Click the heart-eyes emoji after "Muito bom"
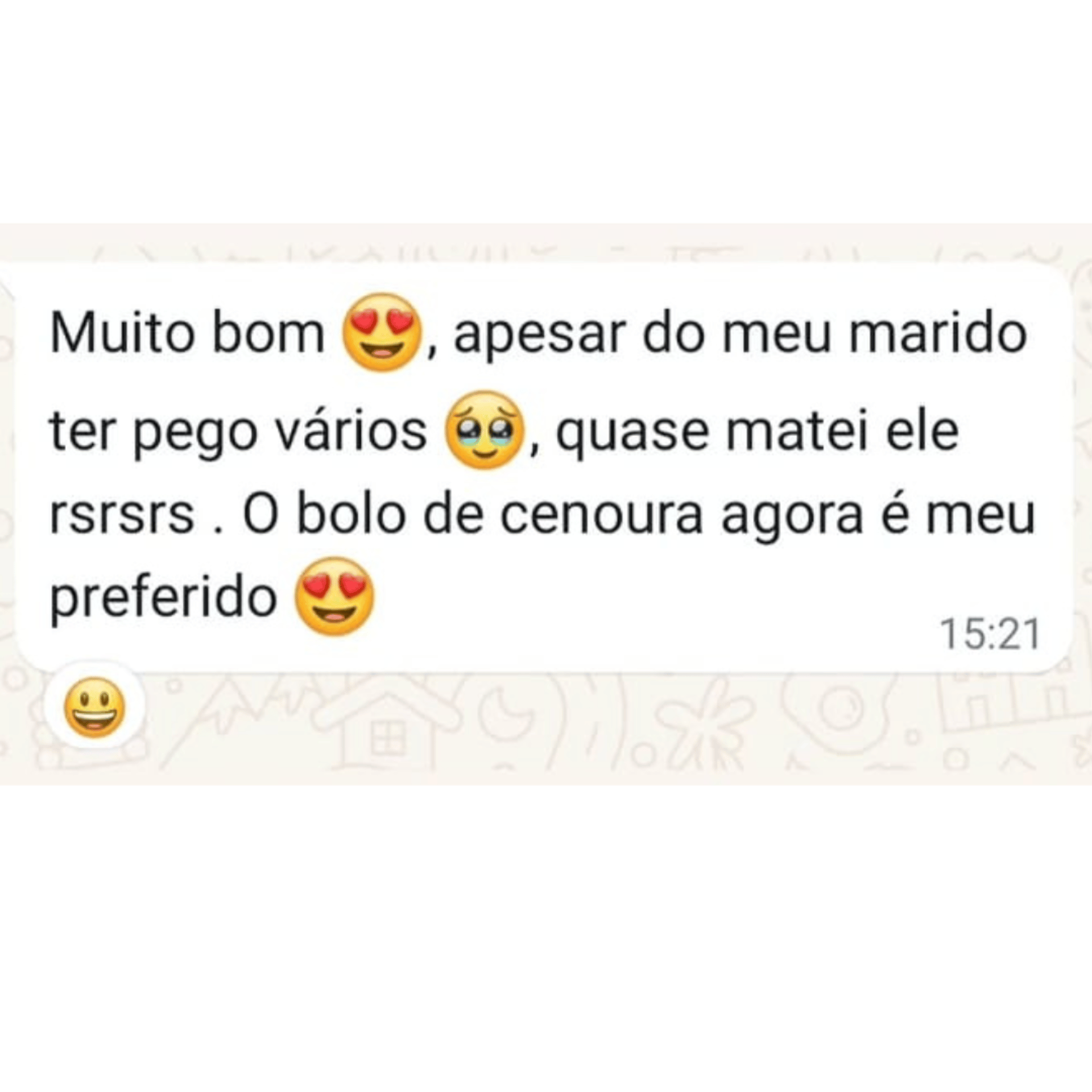 pyautogui.click(x=379, y=333)
